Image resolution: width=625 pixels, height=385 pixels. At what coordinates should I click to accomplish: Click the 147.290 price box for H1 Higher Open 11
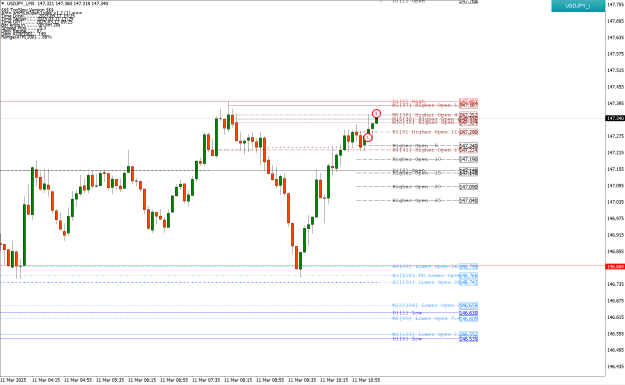point(468,132)
